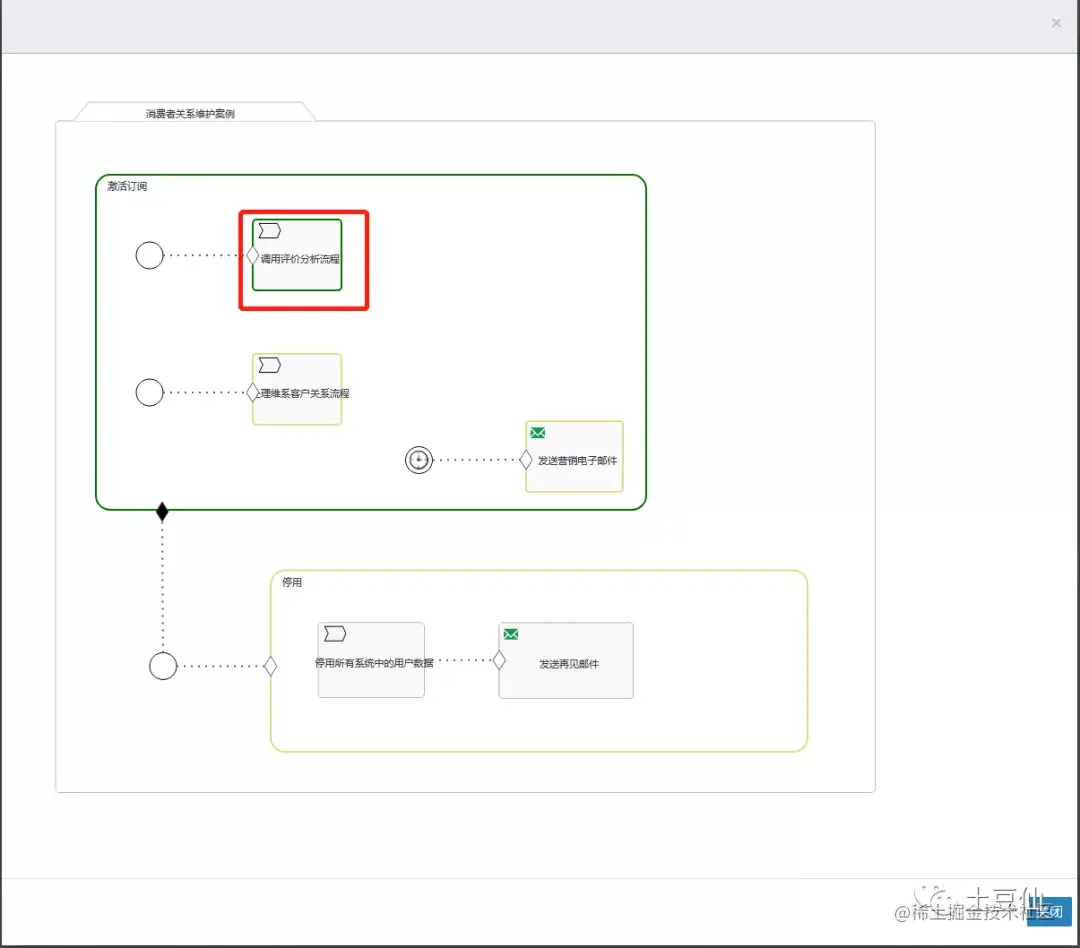
Task: Click the process icon in 停用所有系统中的用户数据
Action: (335, 633)
